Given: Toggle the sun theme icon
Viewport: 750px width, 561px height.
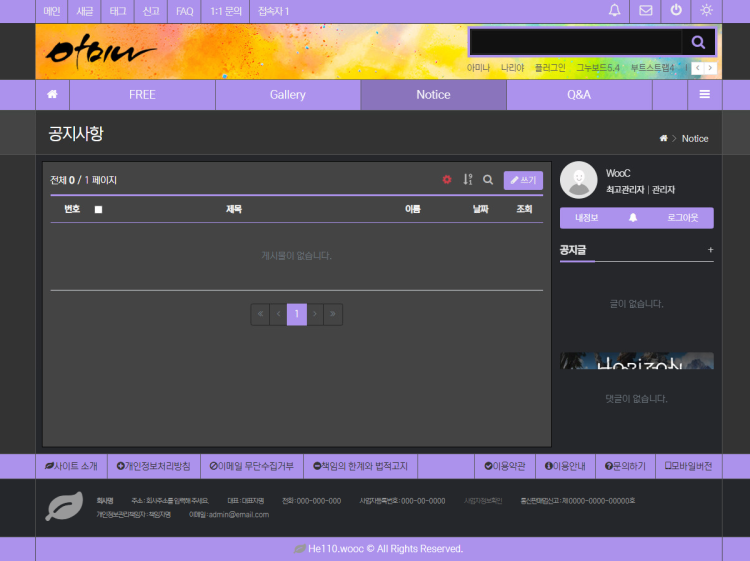Looking at the screenshot, I should pyautogui.click(x=707, y=11).
